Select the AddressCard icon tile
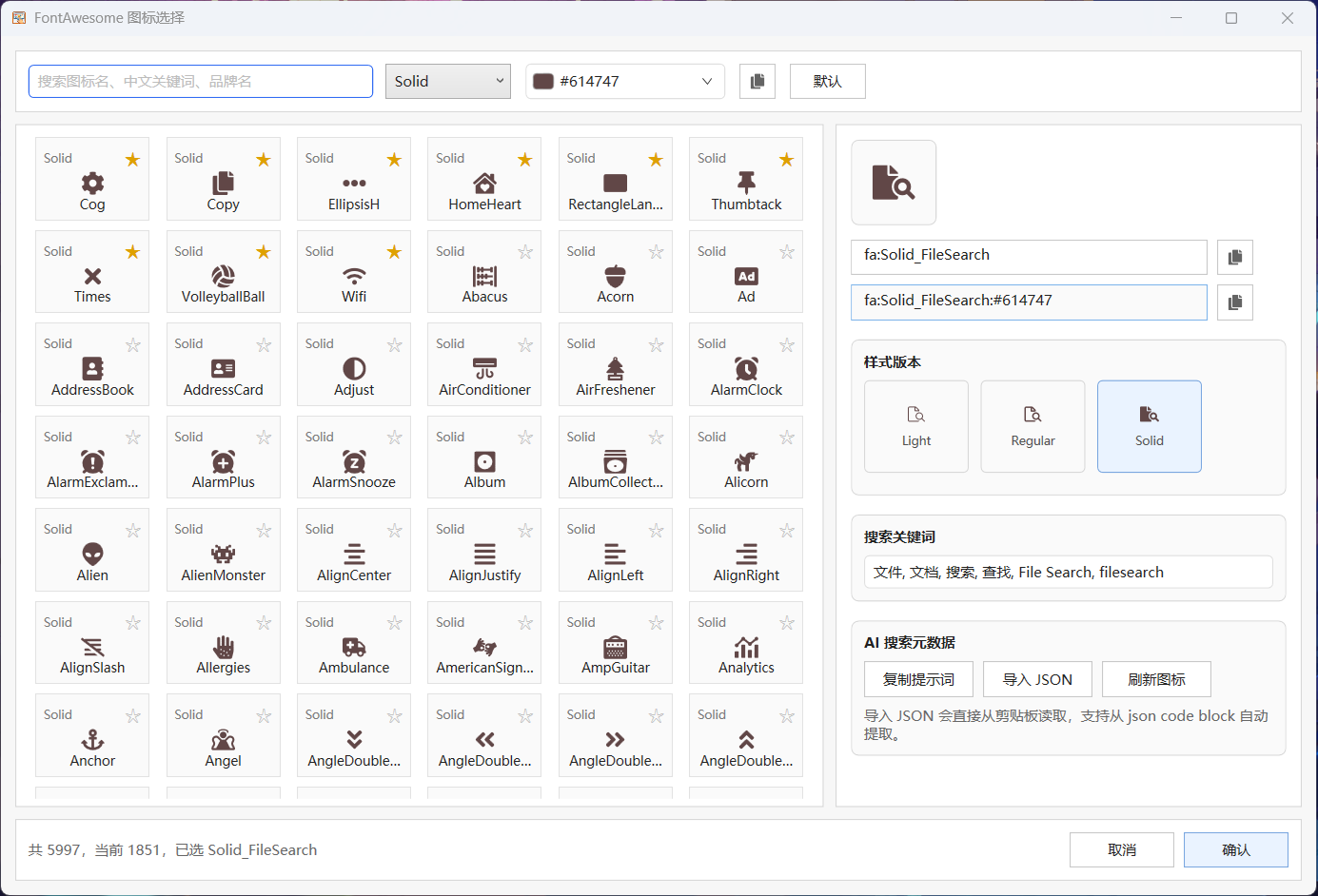 [x=224, y=364]
